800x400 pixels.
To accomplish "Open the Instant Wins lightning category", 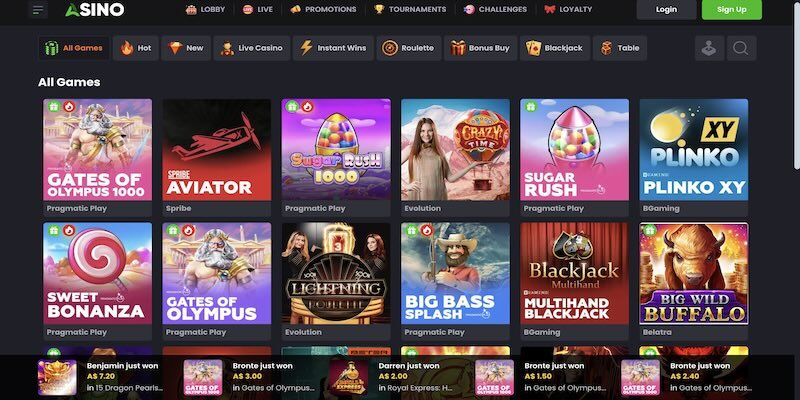I will click(x=333, y=48).
